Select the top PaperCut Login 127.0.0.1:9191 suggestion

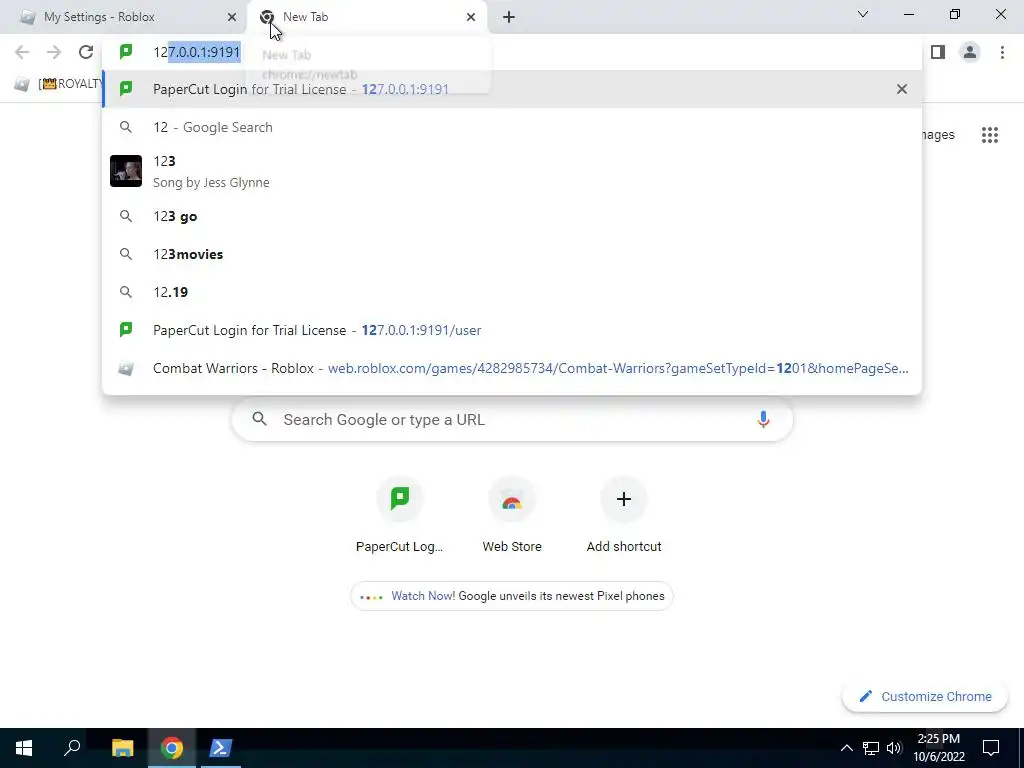pos(512,89)
